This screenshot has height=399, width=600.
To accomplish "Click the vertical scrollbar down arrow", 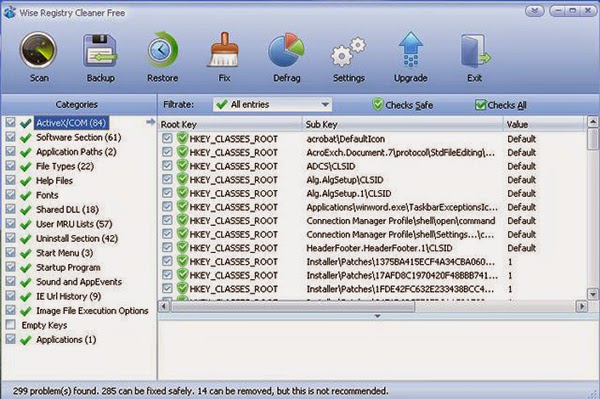I will point(593,294).
